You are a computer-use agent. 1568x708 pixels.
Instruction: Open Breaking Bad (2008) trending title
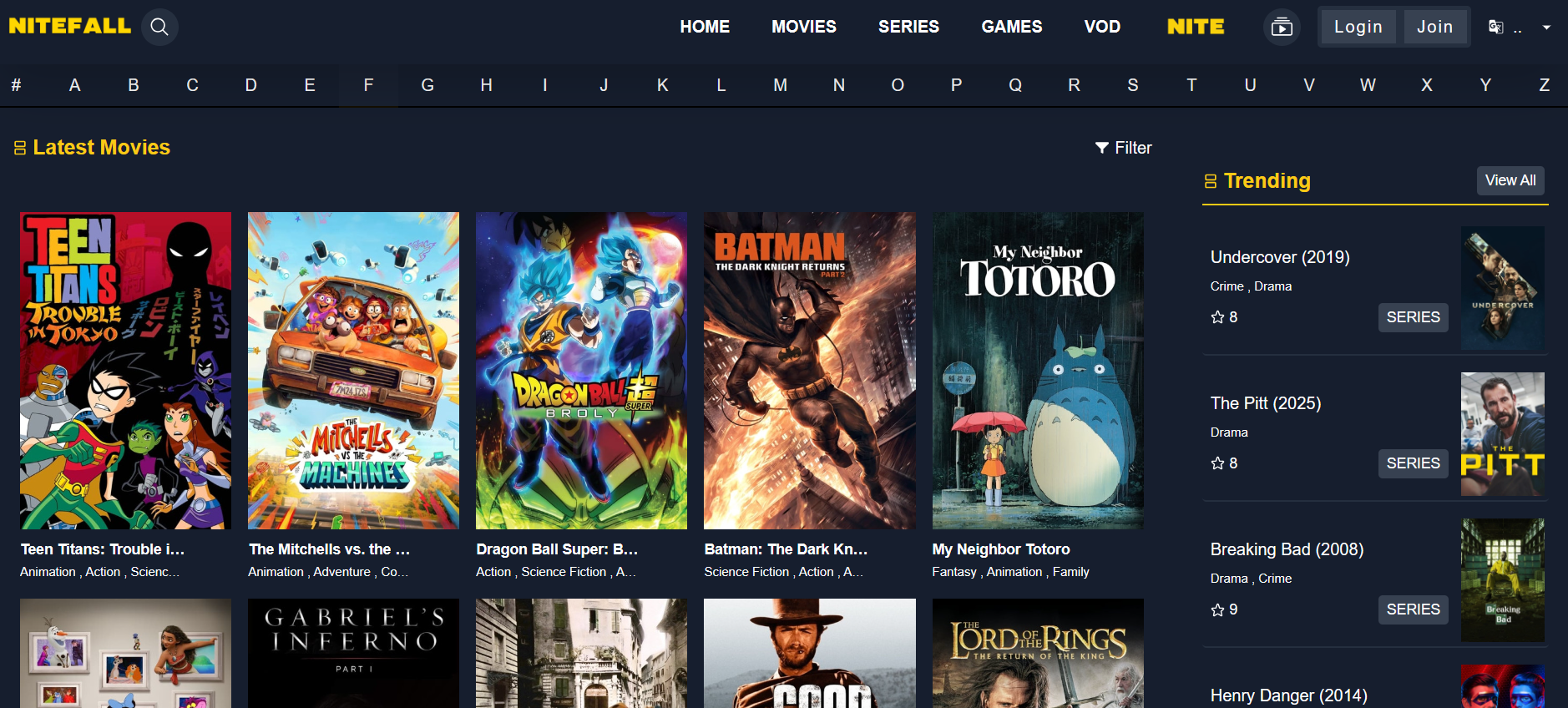tap(1287, 549)
